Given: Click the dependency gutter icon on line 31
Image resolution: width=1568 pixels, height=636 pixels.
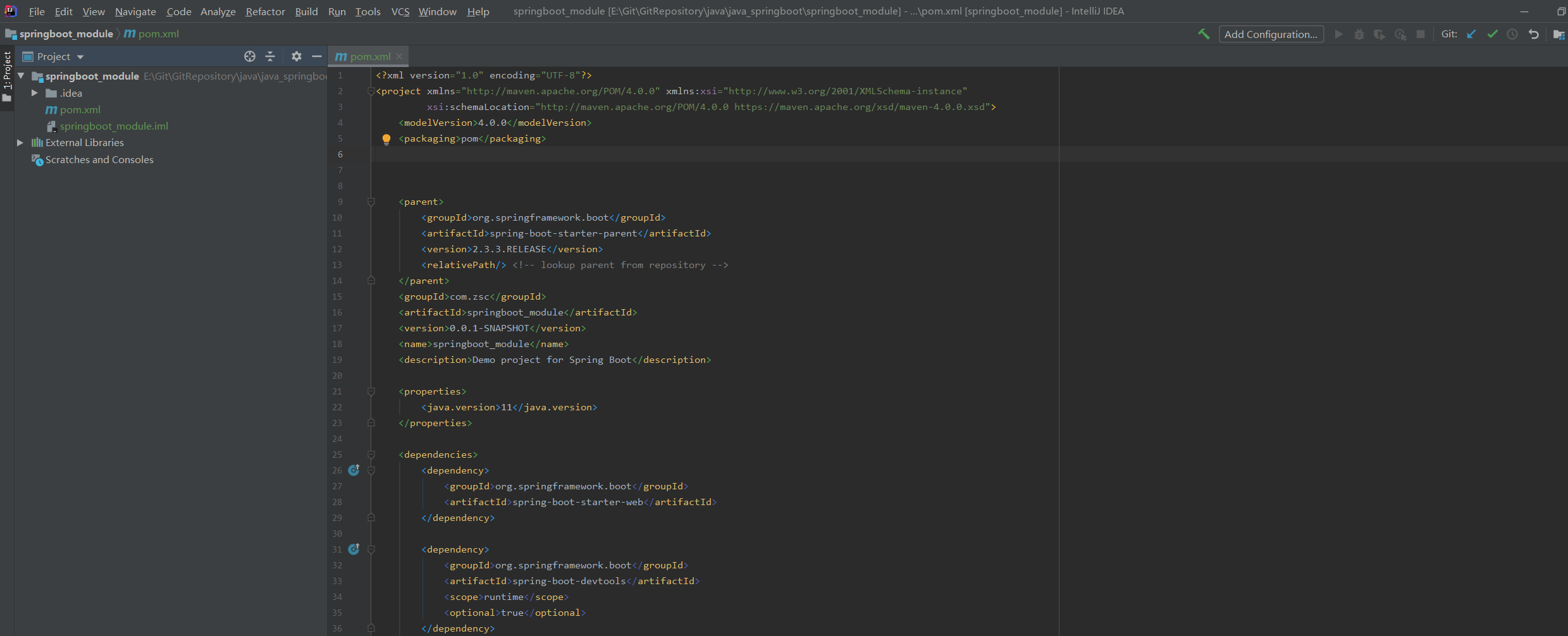Looking at the screenshot, I should [x=354, y=549].
